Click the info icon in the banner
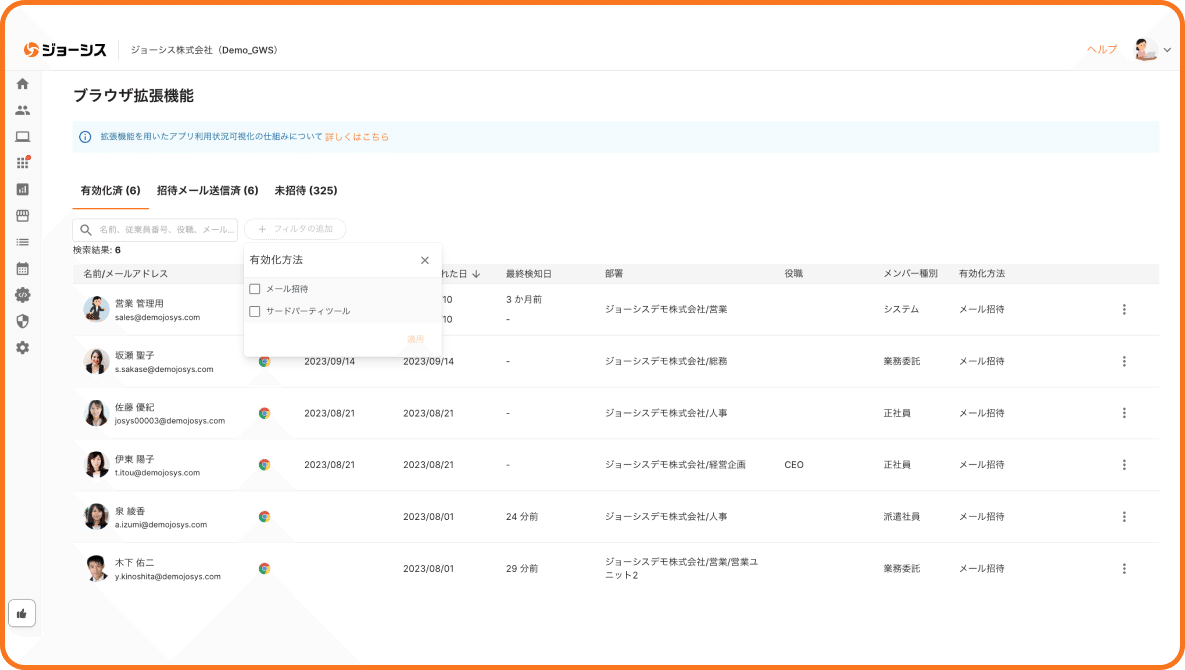Viewport: 1185px width, 670px height. point(85,137)
